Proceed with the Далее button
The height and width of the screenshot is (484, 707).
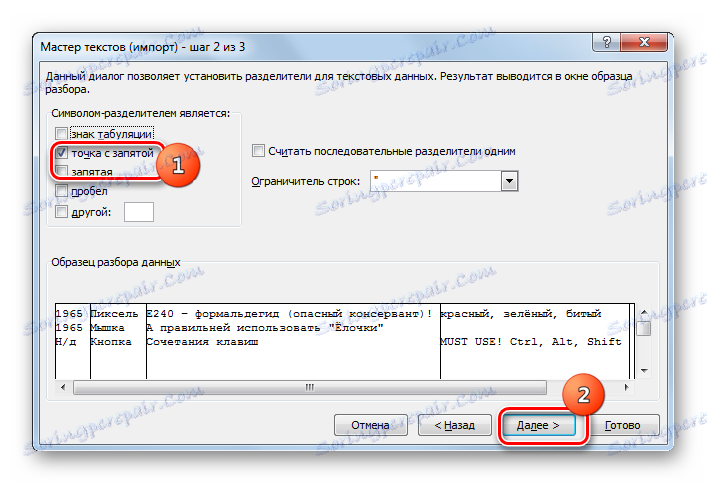tap(538, 425)
